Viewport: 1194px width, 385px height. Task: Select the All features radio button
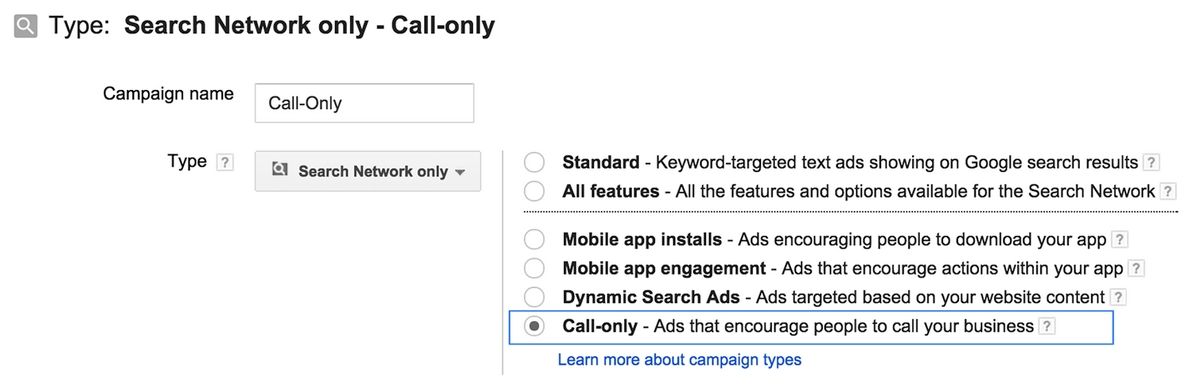click(x=535, y=191)
